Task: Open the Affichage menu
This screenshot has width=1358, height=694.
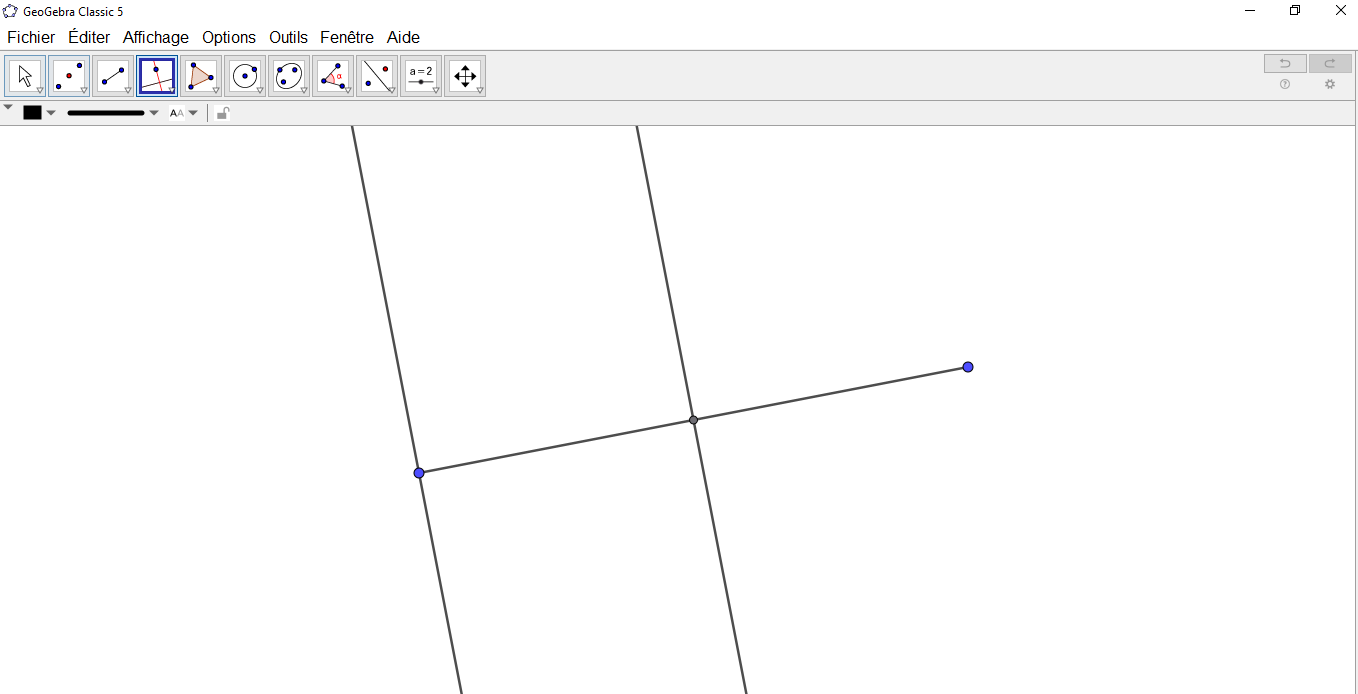Action: (155, 37)
